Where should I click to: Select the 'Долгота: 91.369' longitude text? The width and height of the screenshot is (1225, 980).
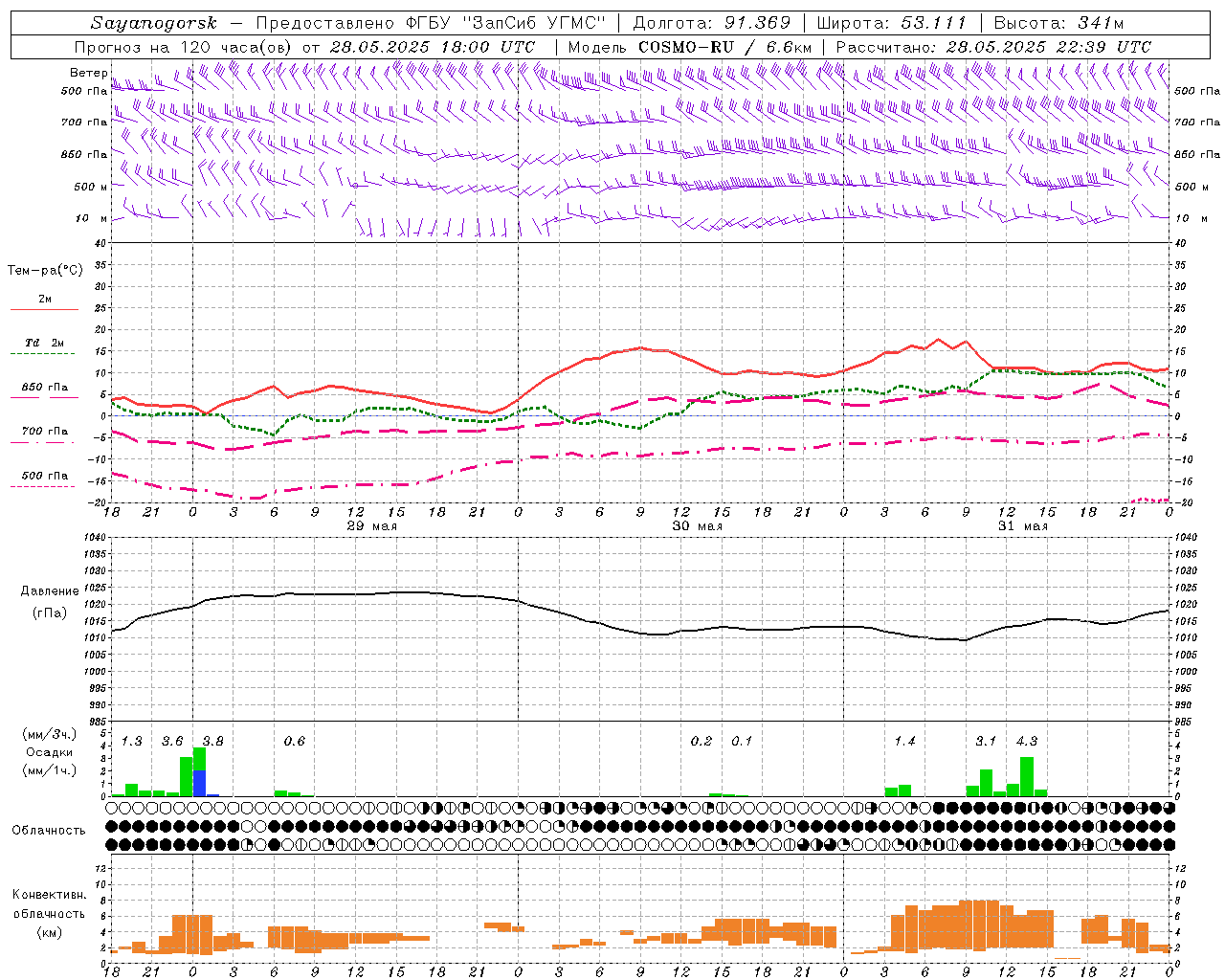coord(712,23)
